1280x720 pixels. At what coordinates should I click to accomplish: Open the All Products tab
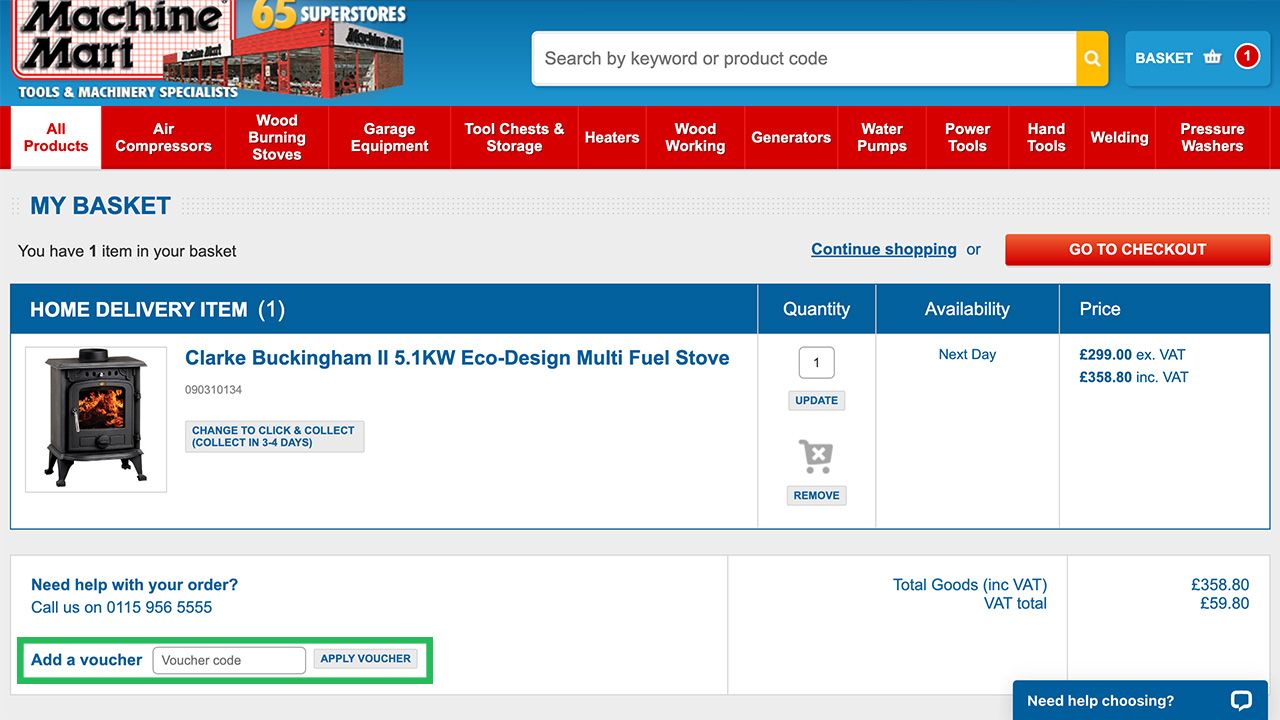(56, 137)
